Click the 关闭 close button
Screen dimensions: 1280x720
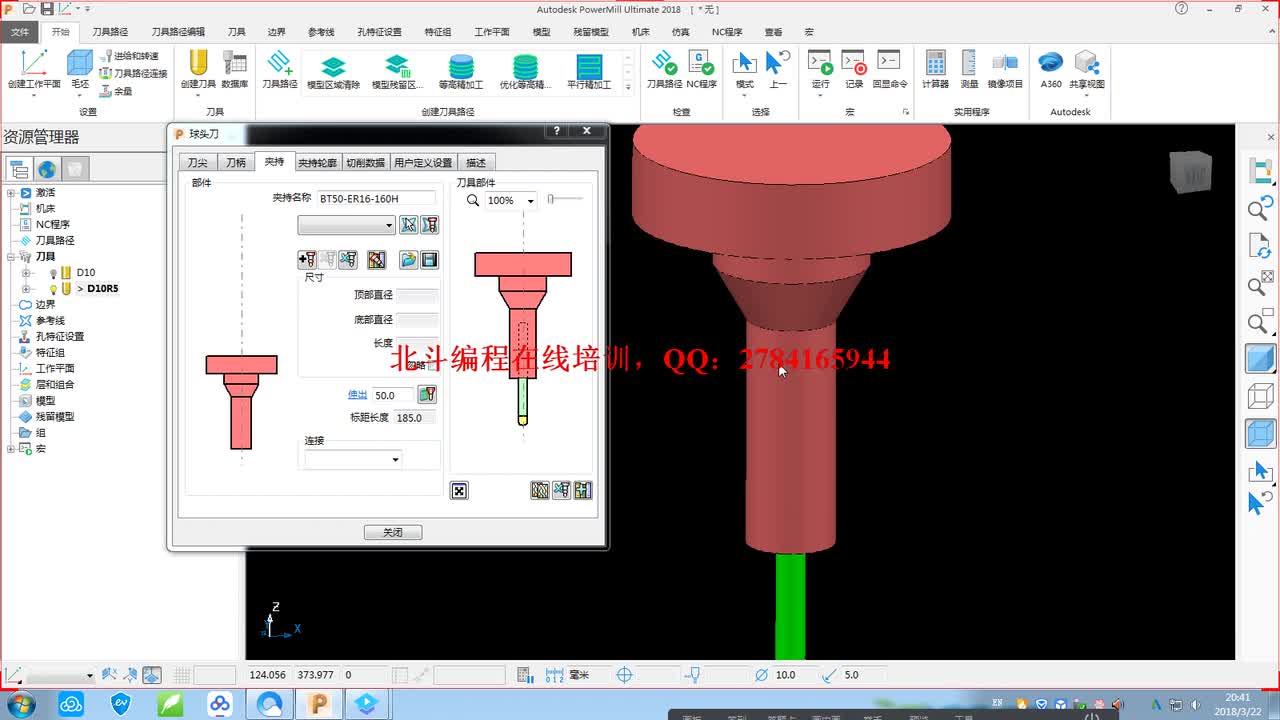point(393,532)
